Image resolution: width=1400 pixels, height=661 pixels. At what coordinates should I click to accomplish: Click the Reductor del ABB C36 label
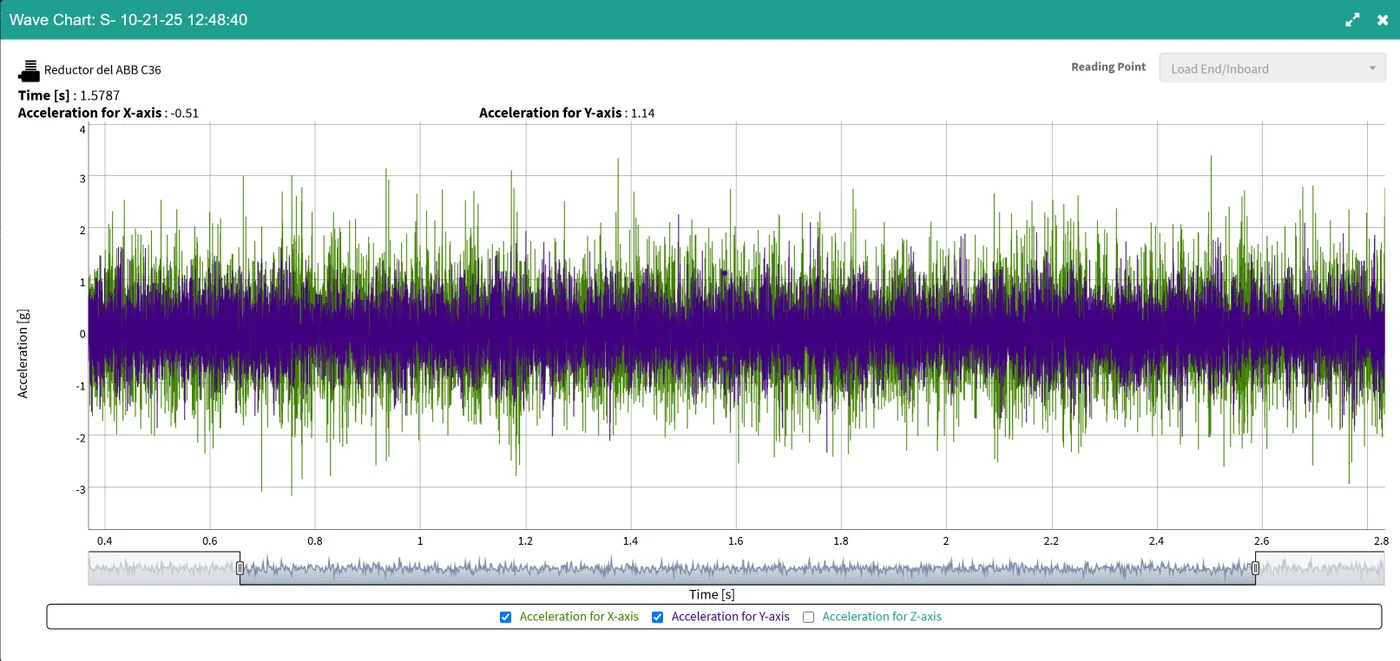click(103, 70)
